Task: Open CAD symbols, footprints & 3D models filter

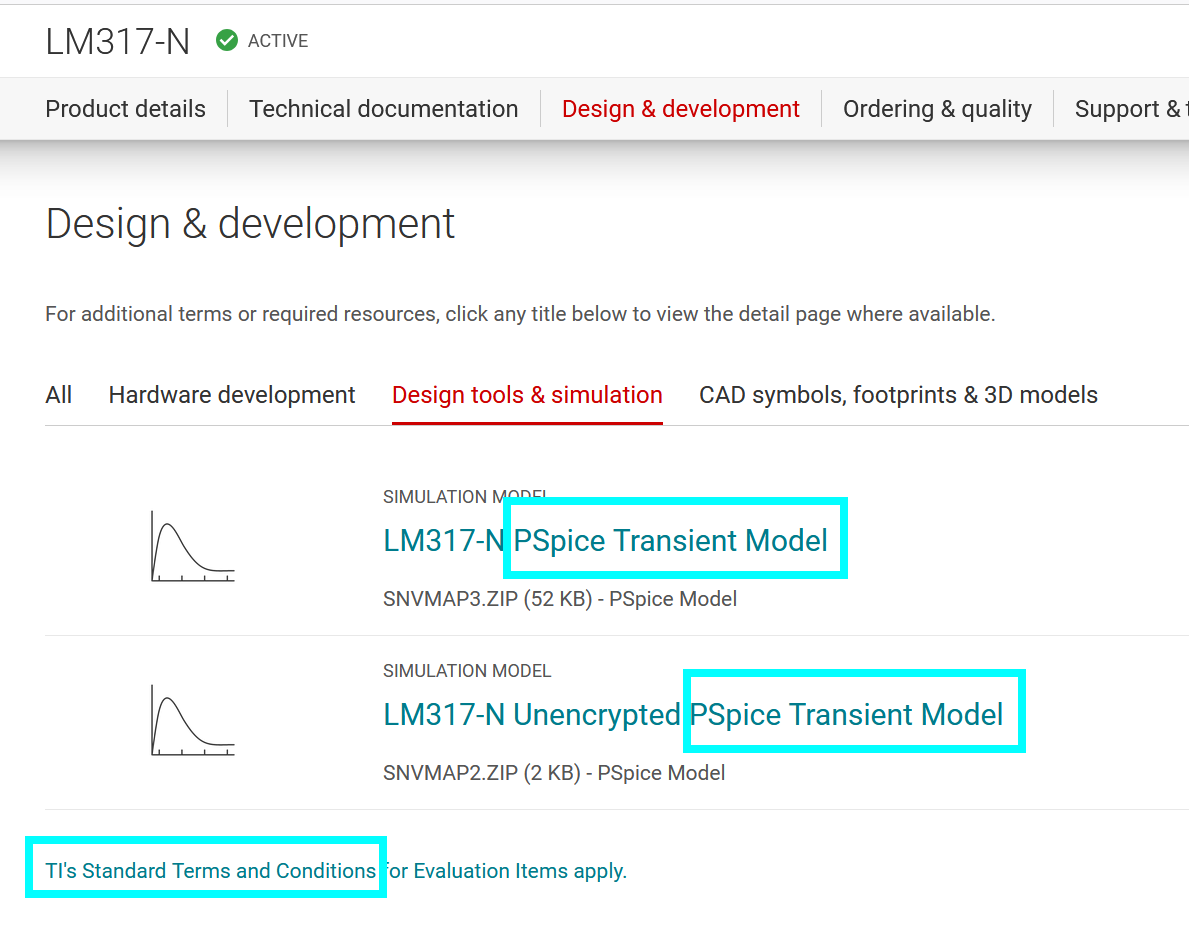Action: coord(898,395)
